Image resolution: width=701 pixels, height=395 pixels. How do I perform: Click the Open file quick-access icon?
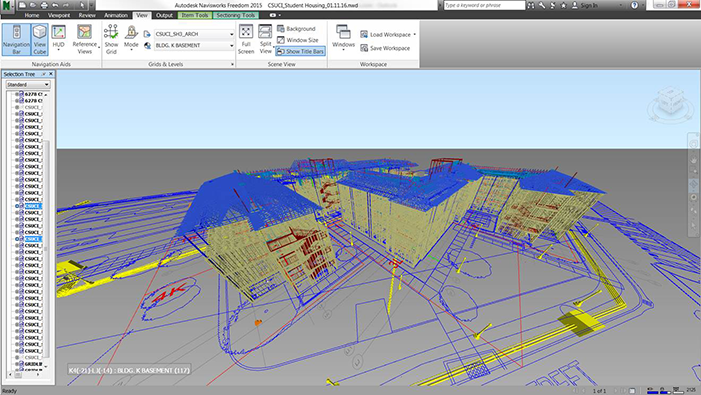[33, 5]
